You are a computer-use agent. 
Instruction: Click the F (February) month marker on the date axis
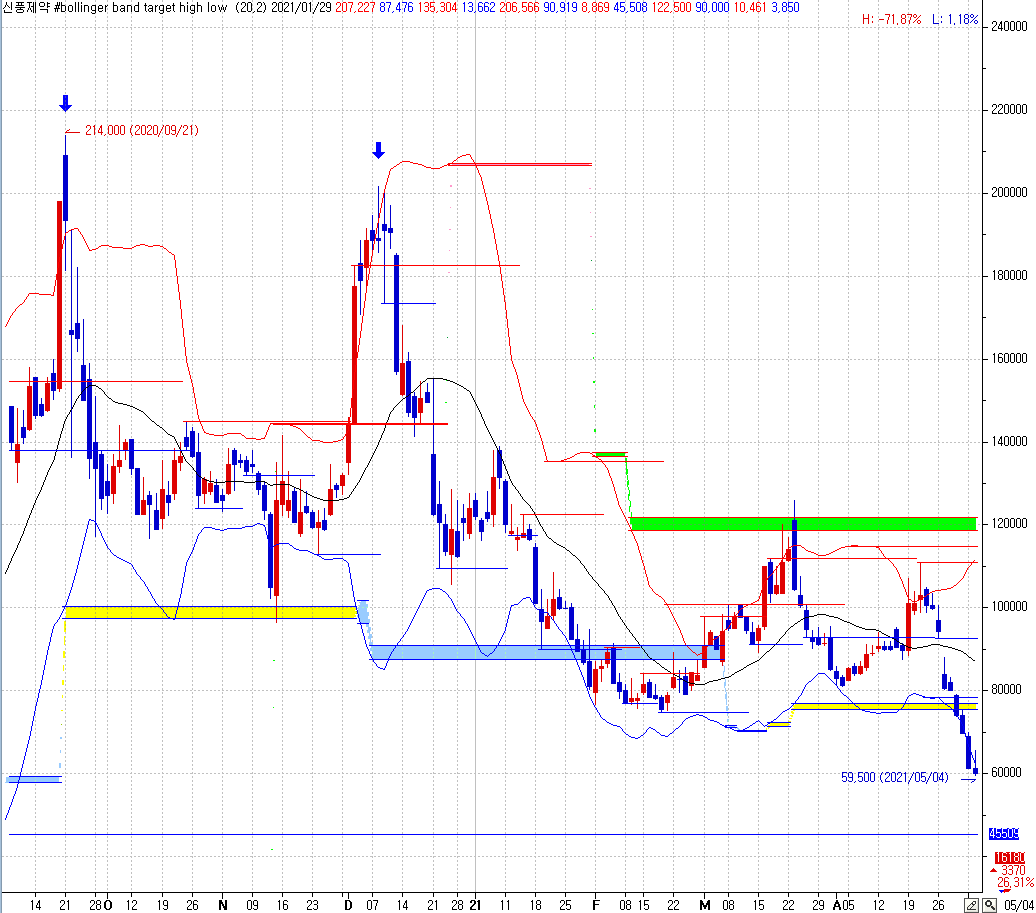(595, 905)
